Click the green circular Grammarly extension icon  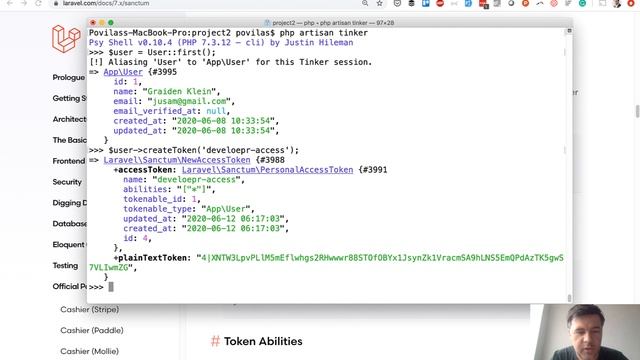coord(582,3)
